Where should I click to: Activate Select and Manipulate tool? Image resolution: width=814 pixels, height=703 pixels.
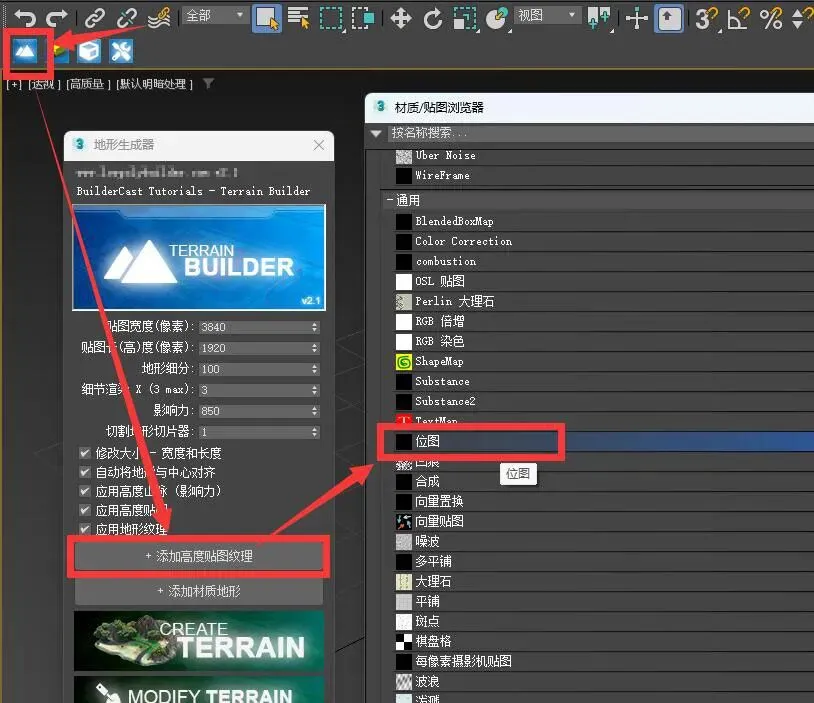tap(637, 18)
